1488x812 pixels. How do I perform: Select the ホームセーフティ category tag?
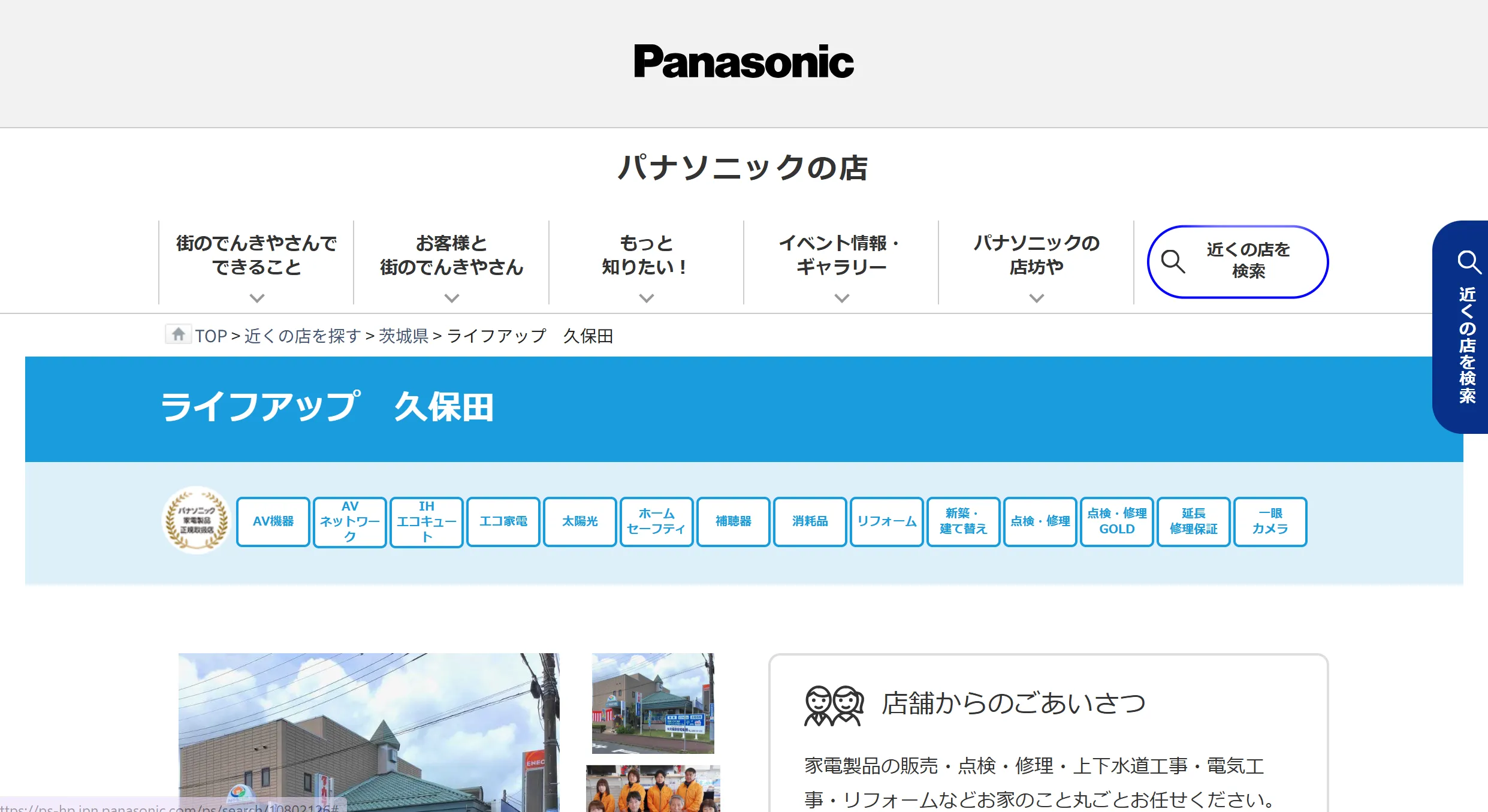[x=657, y=521]
